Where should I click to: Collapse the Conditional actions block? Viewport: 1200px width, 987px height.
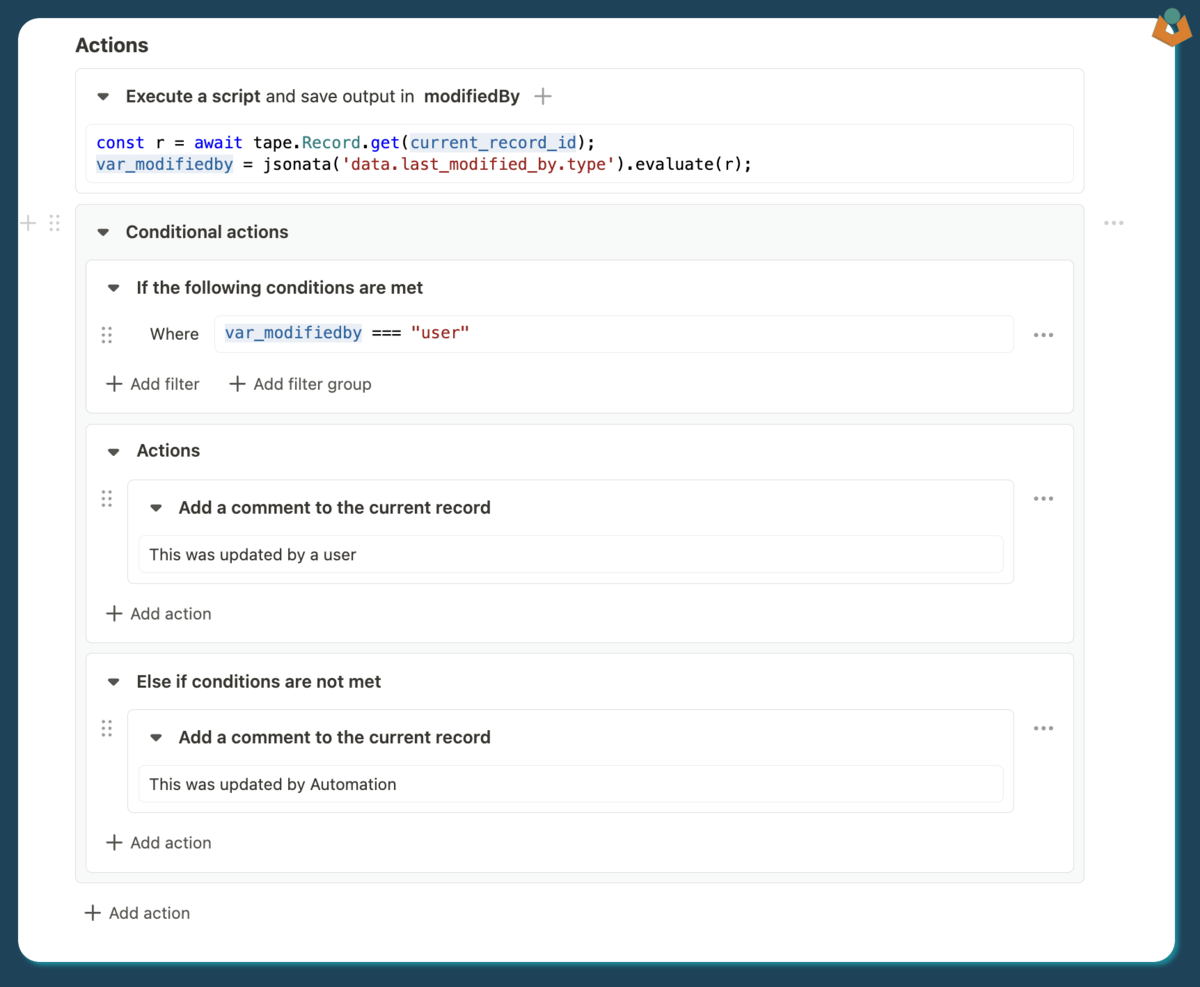(103, 232)
